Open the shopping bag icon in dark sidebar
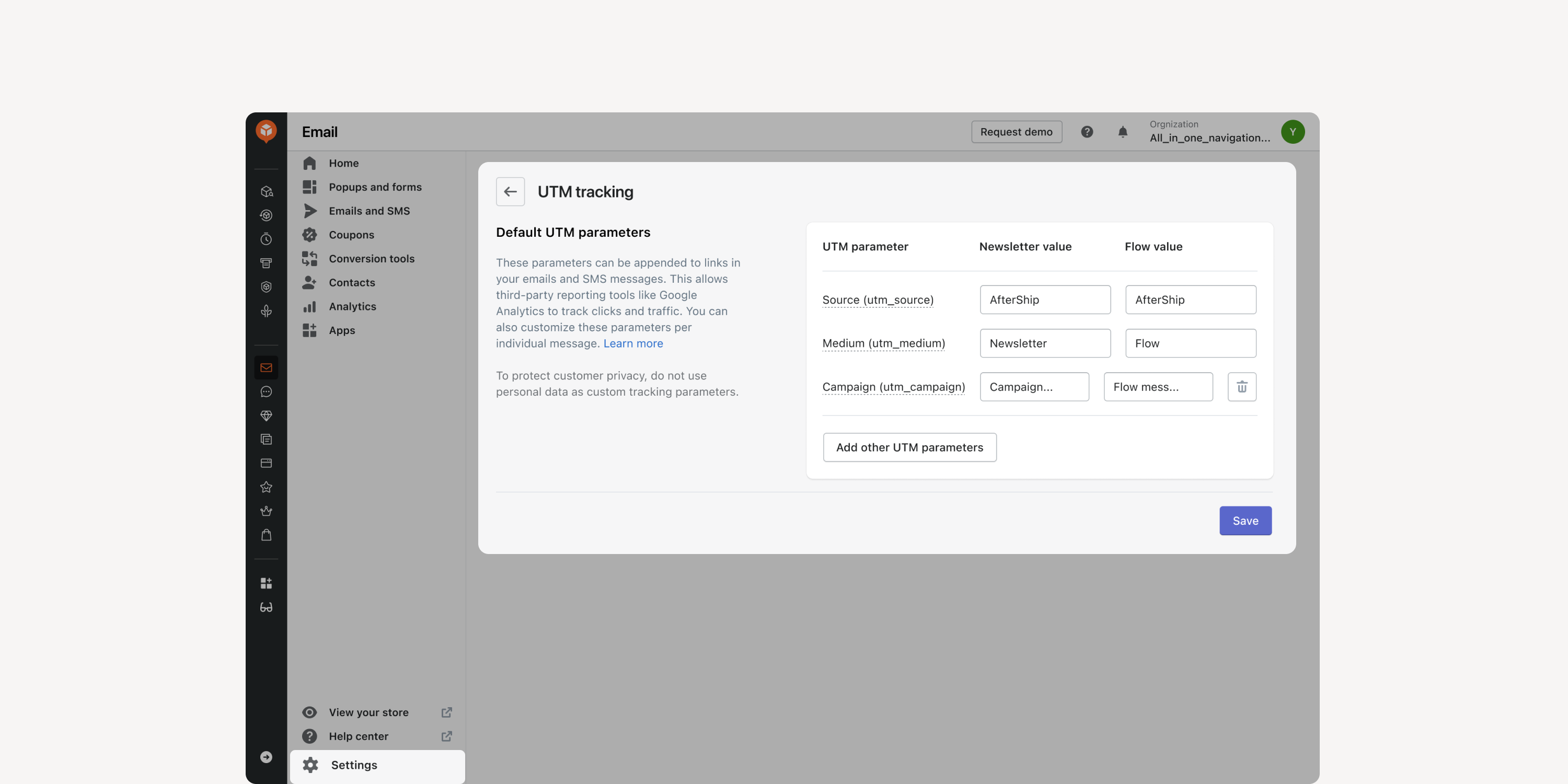Image resolution: width=1568 pixels, height=784 pixels. (266, 535)
